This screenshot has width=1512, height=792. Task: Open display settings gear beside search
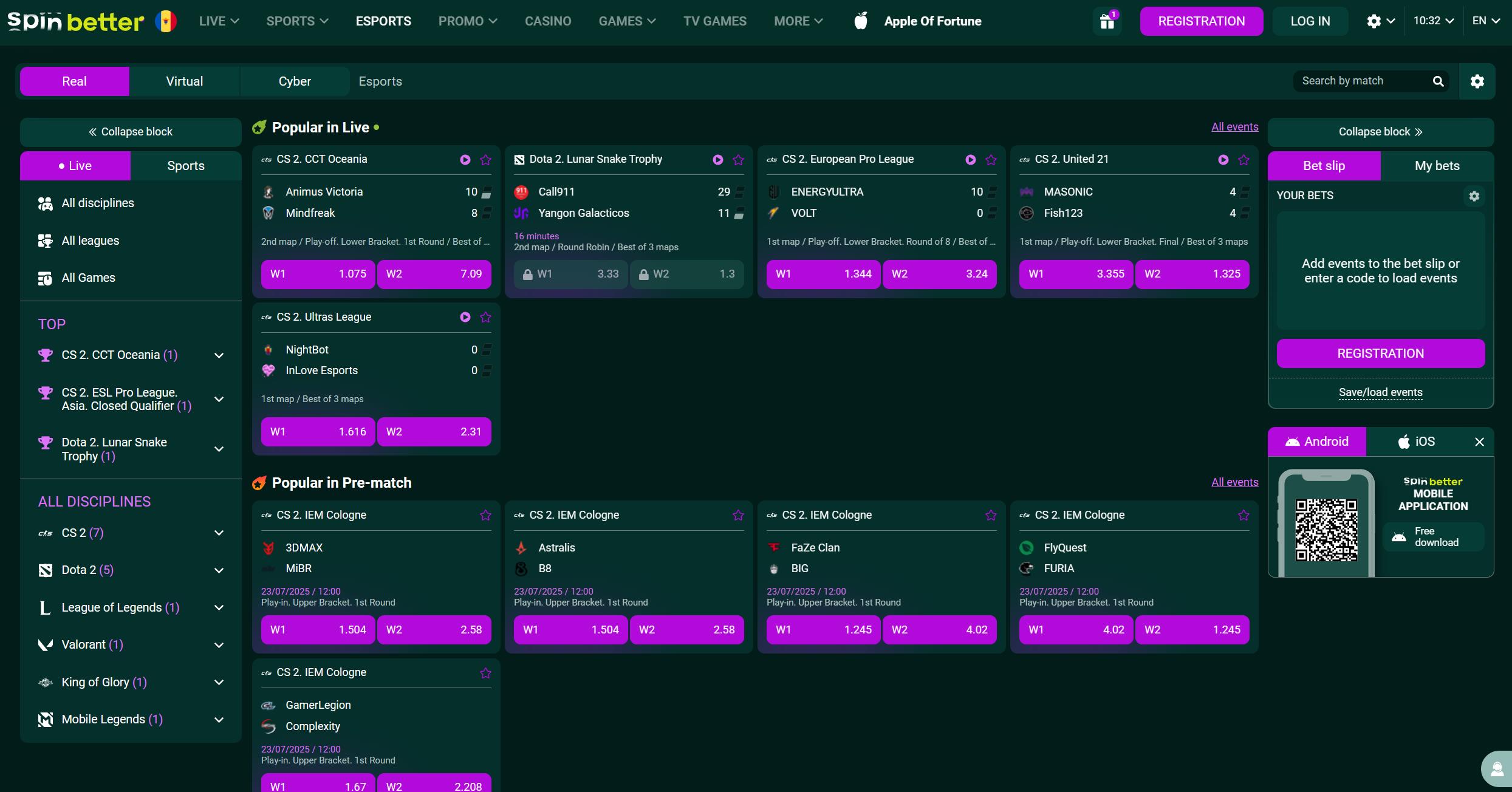tap(1477, 81)
